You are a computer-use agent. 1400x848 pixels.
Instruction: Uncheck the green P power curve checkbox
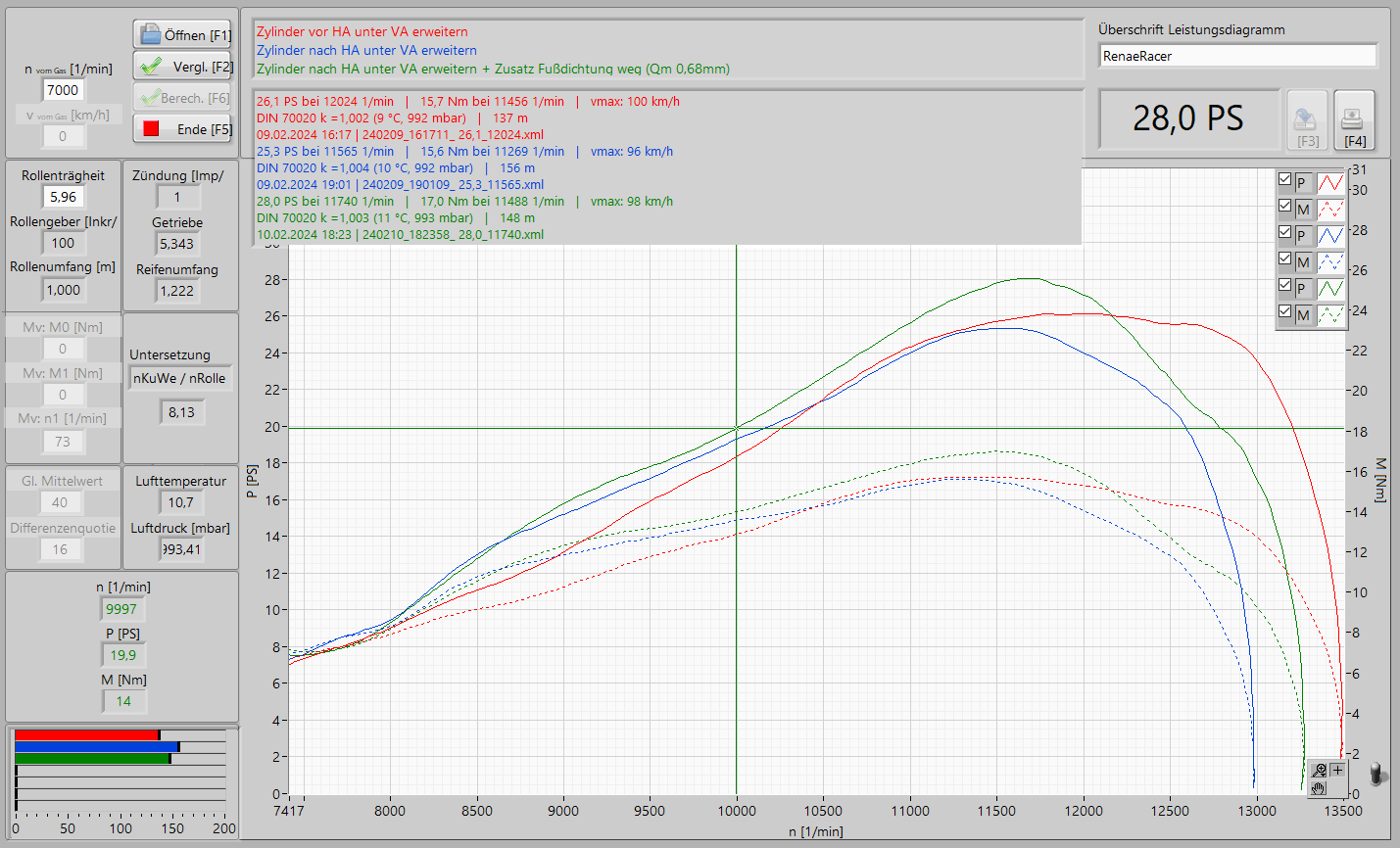pos(1284,285)
